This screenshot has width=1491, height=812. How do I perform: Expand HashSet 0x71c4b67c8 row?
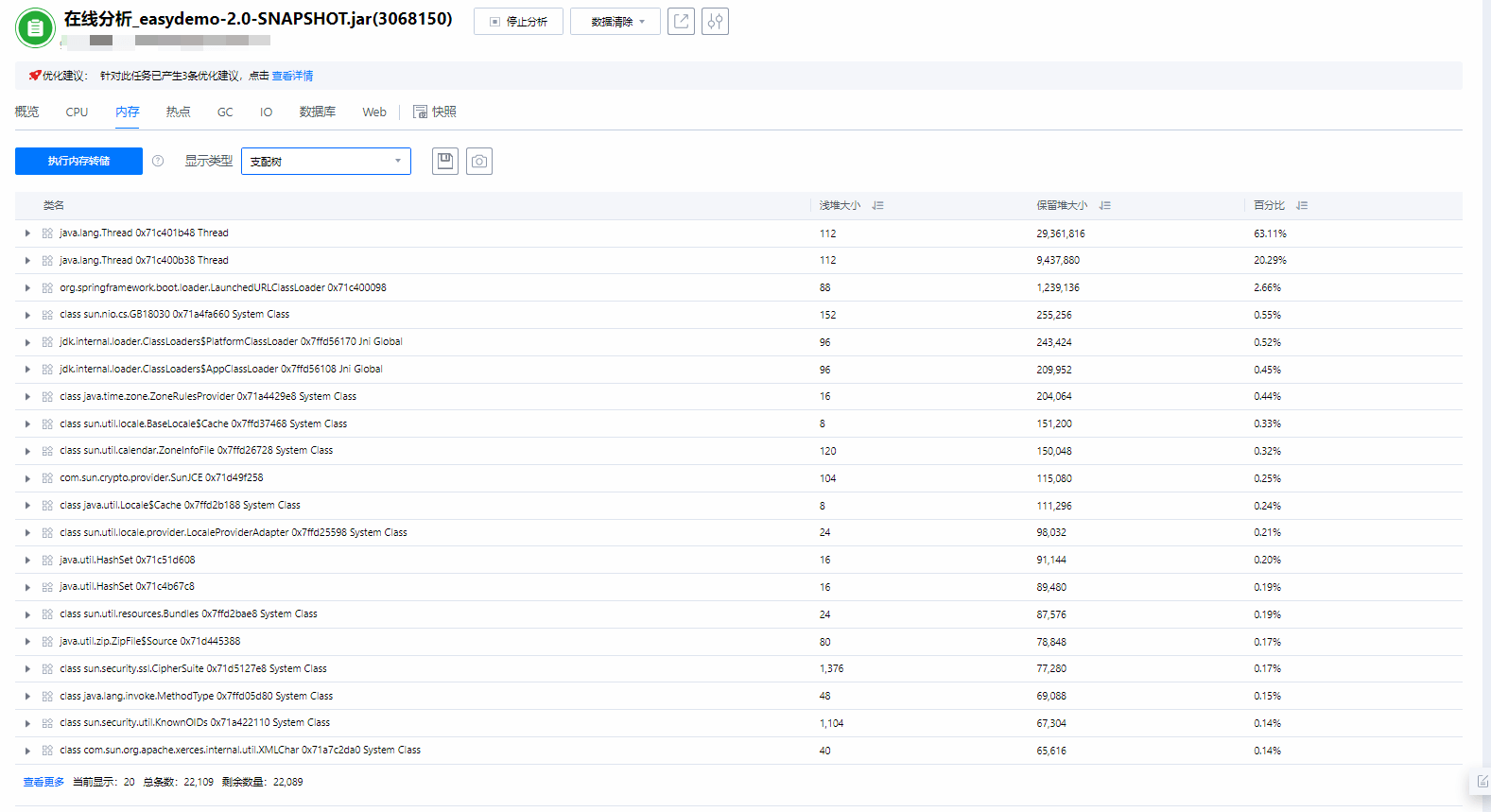pyautogui.click(x=27, y=587)
